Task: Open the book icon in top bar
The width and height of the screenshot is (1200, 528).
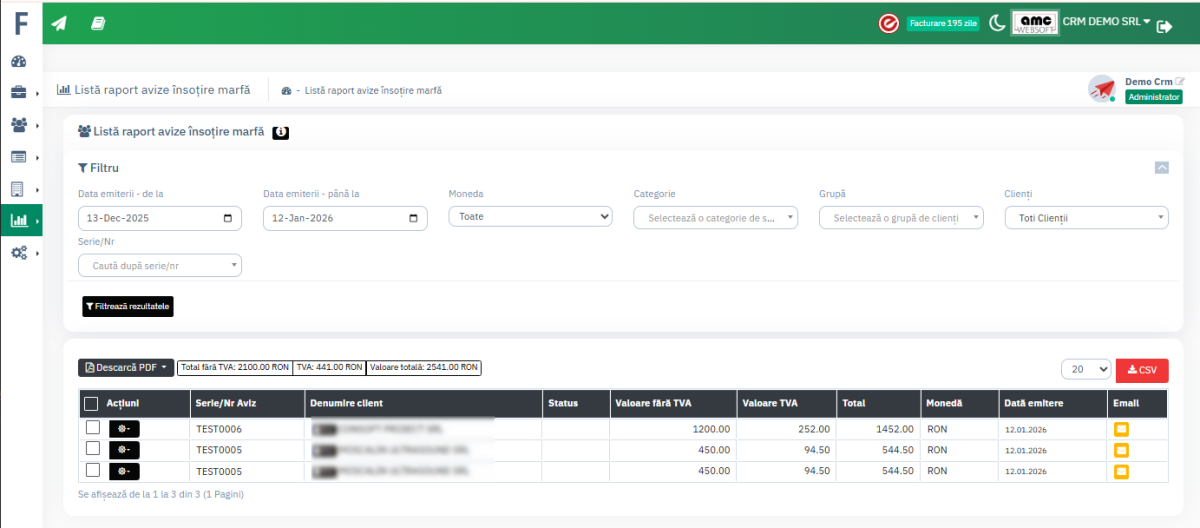Action: [x=98, y=23]
